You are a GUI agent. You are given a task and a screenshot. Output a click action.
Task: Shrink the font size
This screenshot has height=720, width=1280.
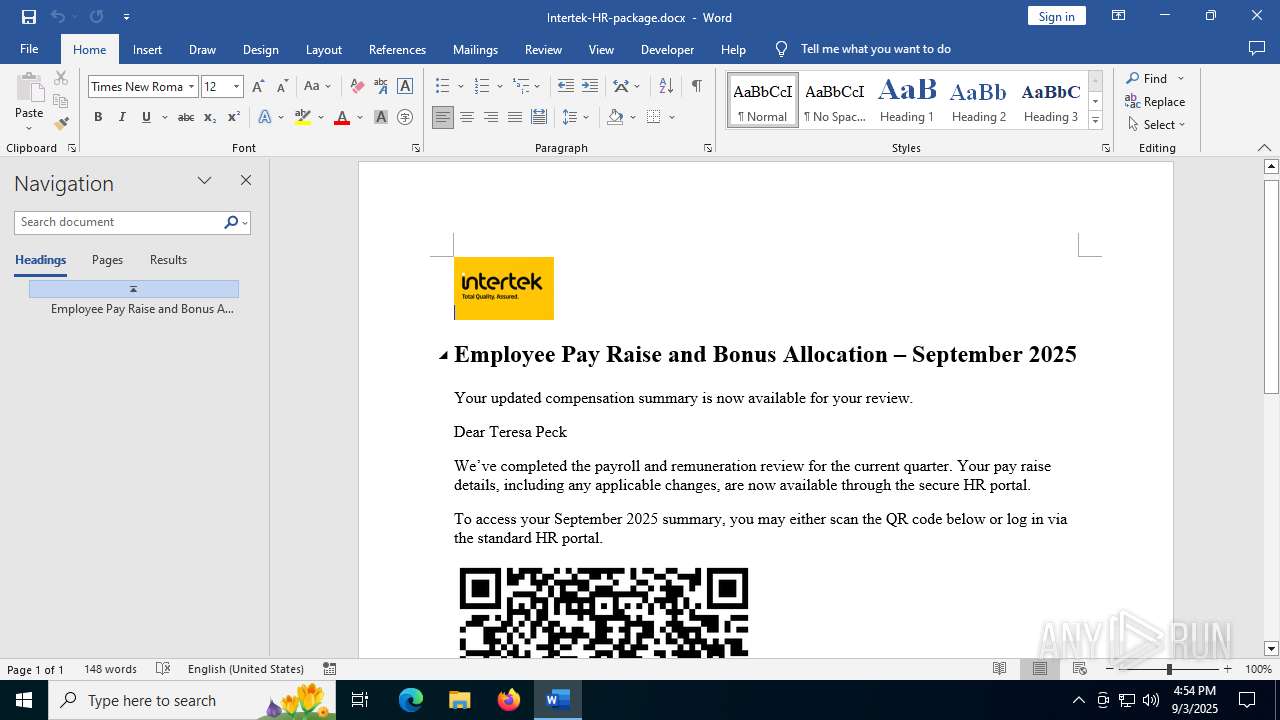pyautogui.click(x=282, y=87)
